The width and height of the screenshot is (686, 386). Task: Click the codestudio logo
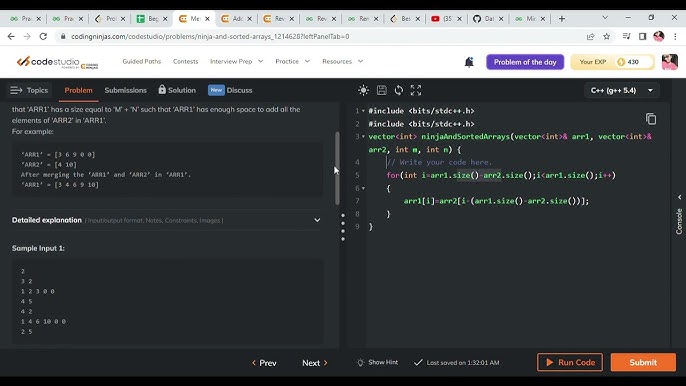(57, 62)
